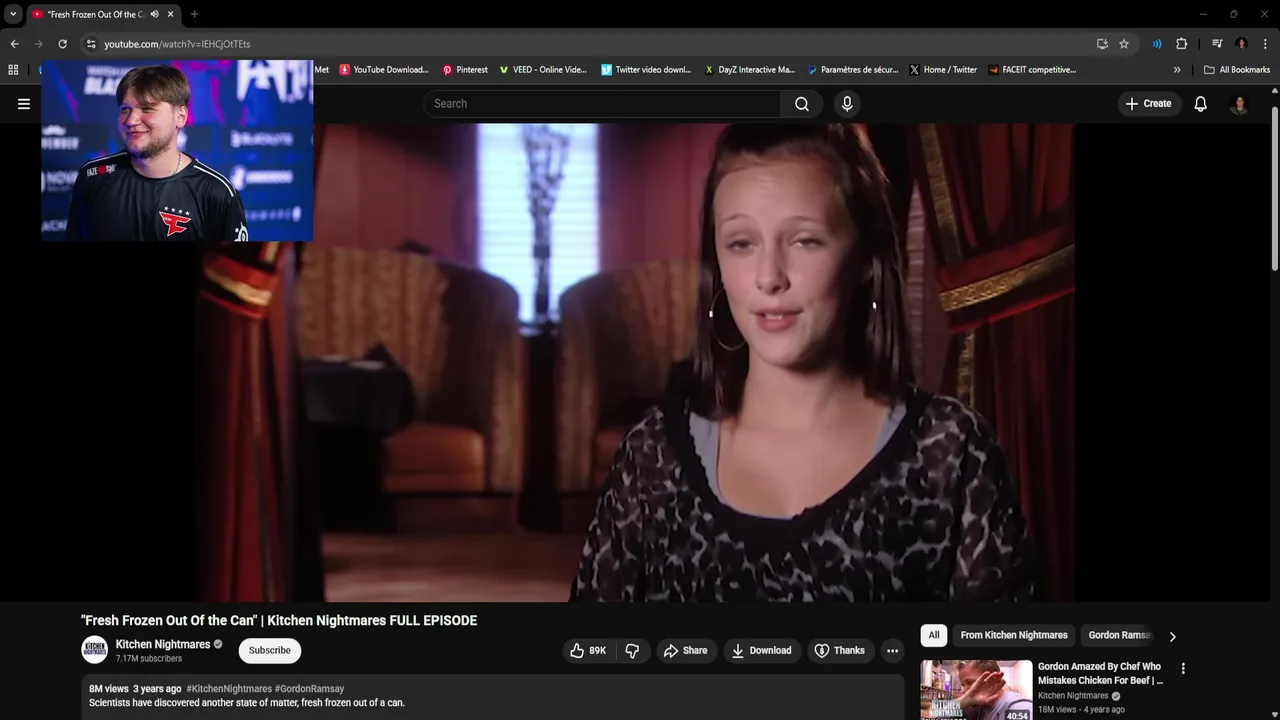This screenshot has height=720, width=1280.
Task: Open the YouTube hamburger guide menu
Action: [24, 104]
